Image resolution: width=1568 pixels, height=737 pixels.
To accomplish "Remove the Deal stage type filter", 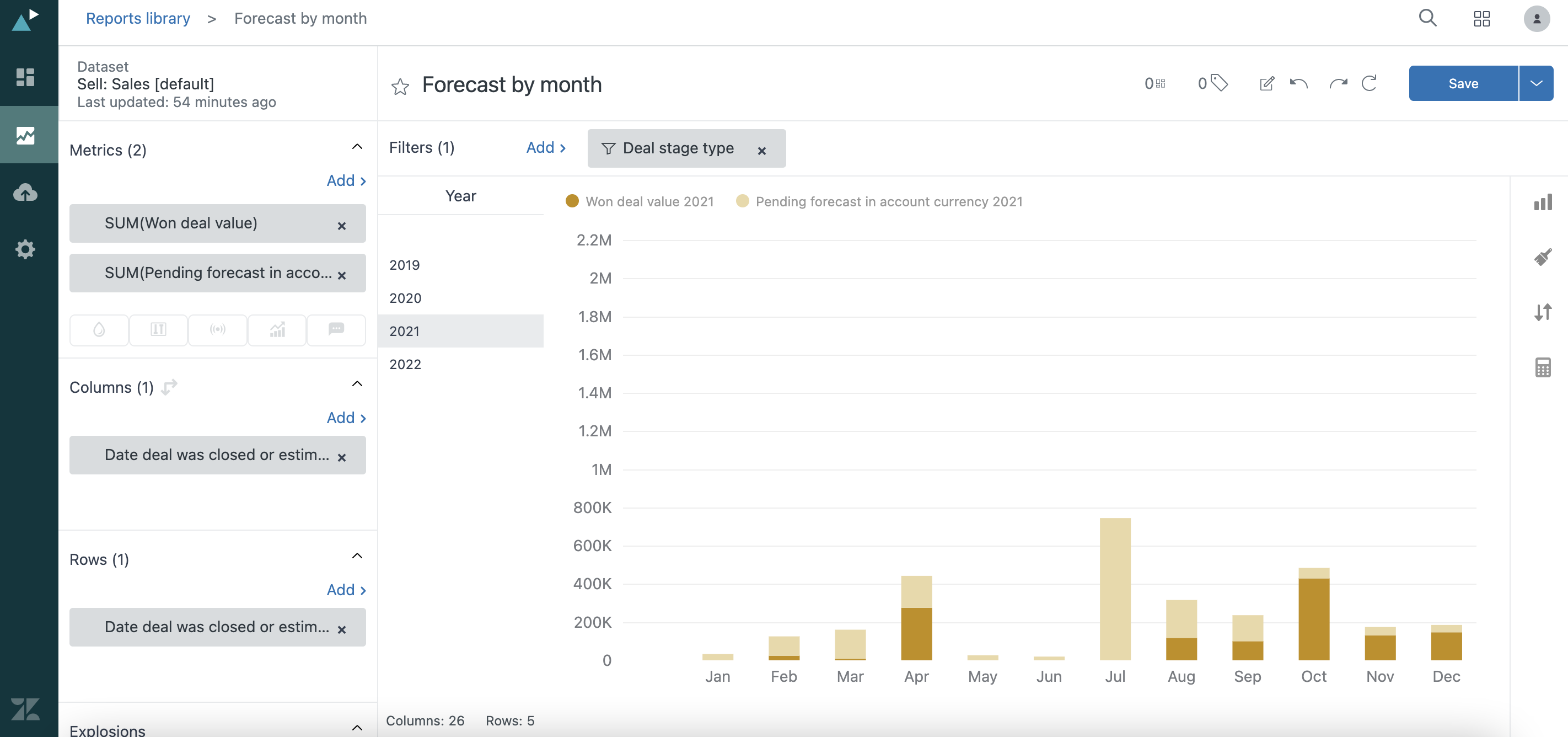I will 761,151.
